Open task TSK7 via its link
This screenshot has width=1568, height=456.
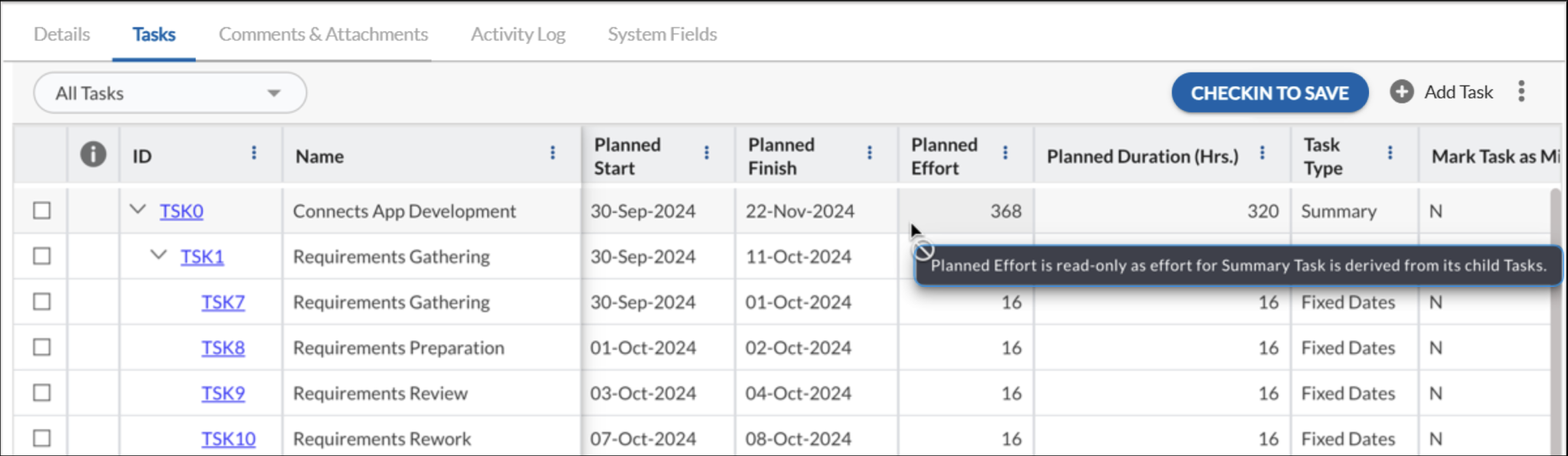[223, 301]
